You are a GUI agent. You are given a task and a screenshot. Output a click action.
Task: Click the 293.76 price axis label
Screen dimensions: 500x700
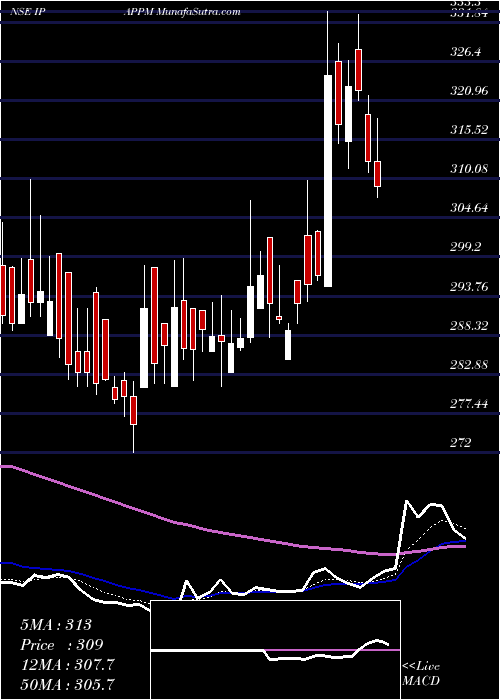pyautogui.click(x=470, y=286)
